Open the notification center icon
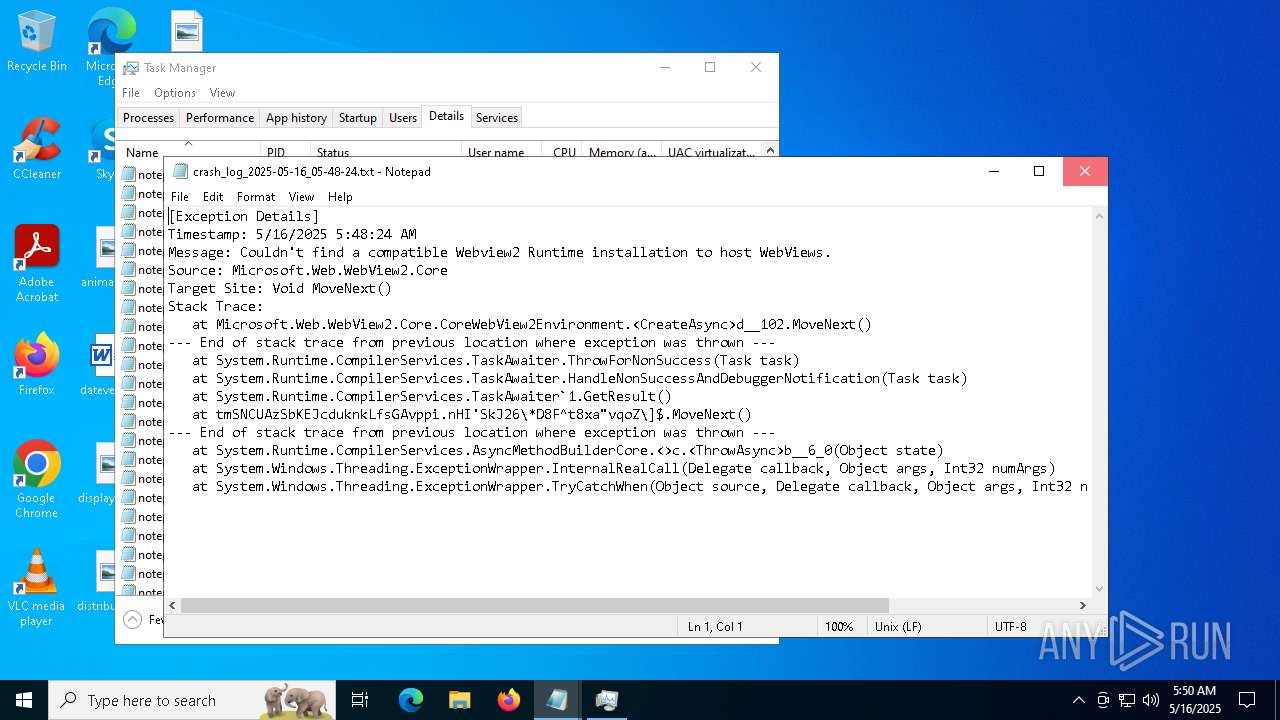Image resolution: width=1280 pixels, height=720 pixels. tap(1247, 700)
